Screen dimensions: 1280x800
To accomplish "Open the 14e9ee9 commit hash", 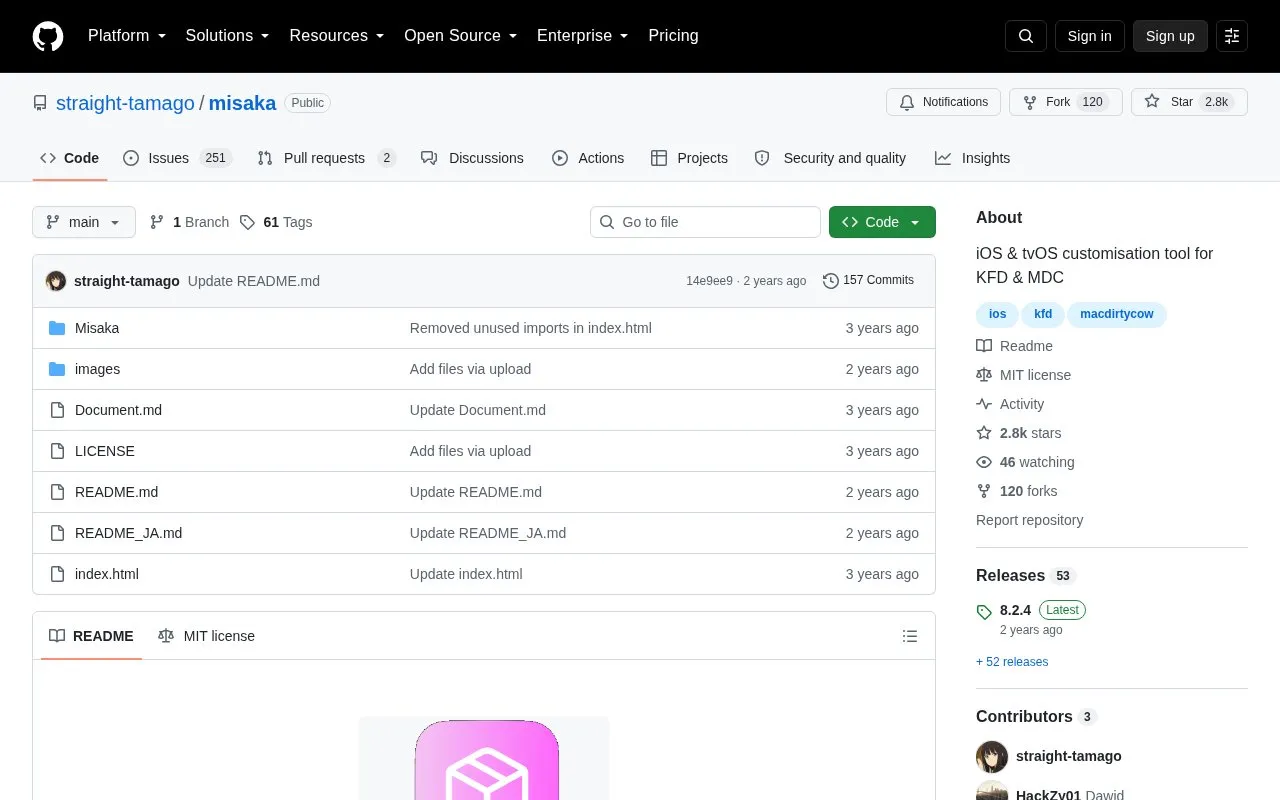I will point(709,281).
